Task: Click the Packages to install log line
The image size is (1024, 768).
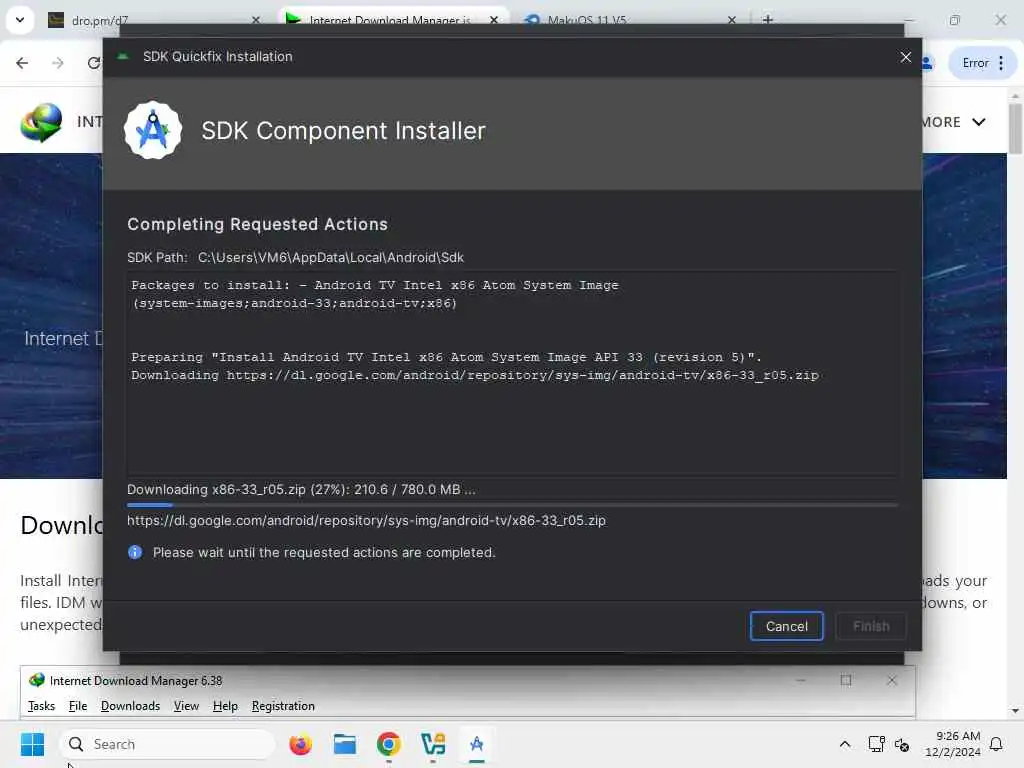Action: click(x=375, y=294)
